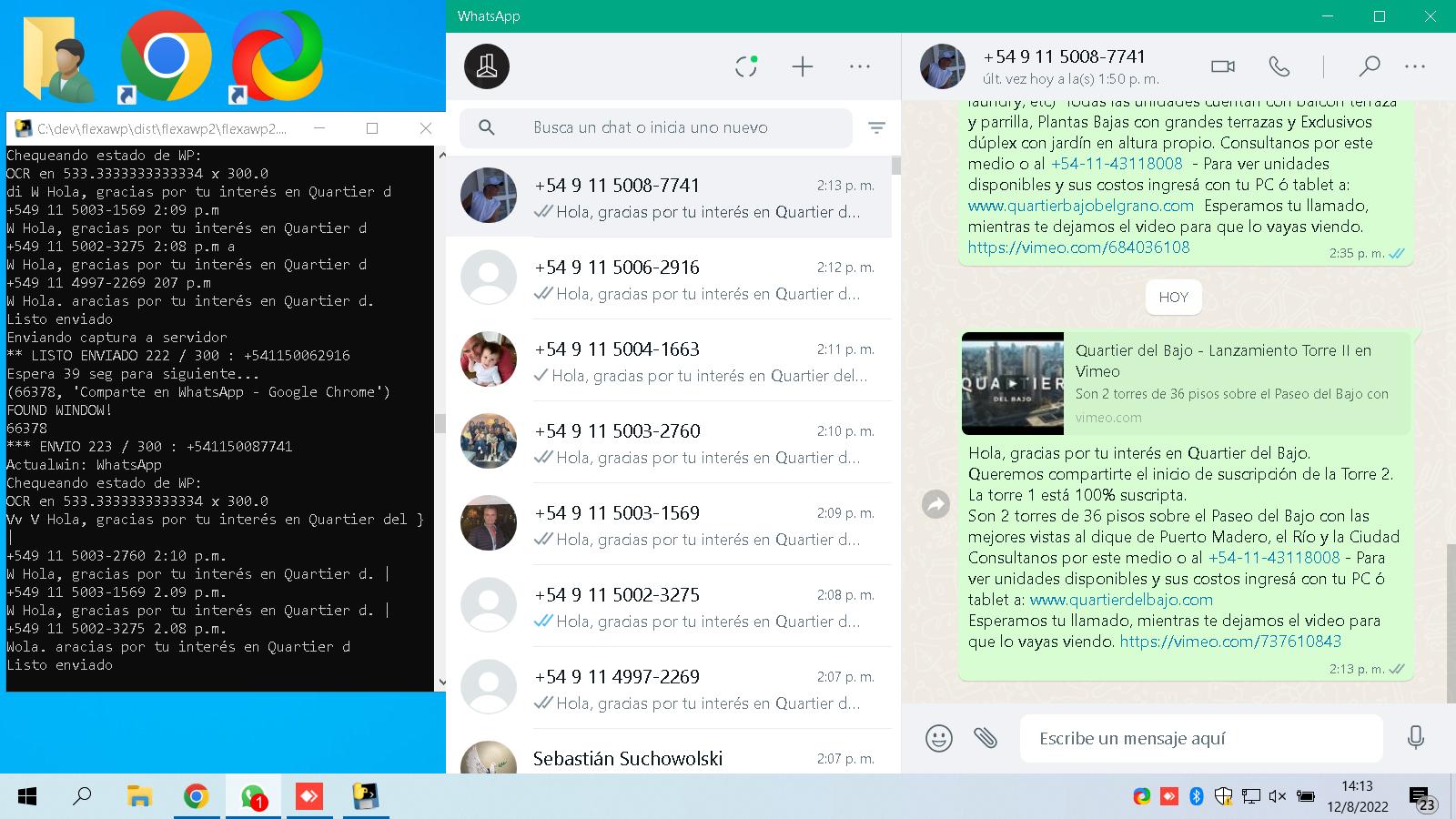Switch to Chrome in the taskbar
The width and height of the screenshot is (1456, 819).
pyautogui.click(x=196, y=797)
